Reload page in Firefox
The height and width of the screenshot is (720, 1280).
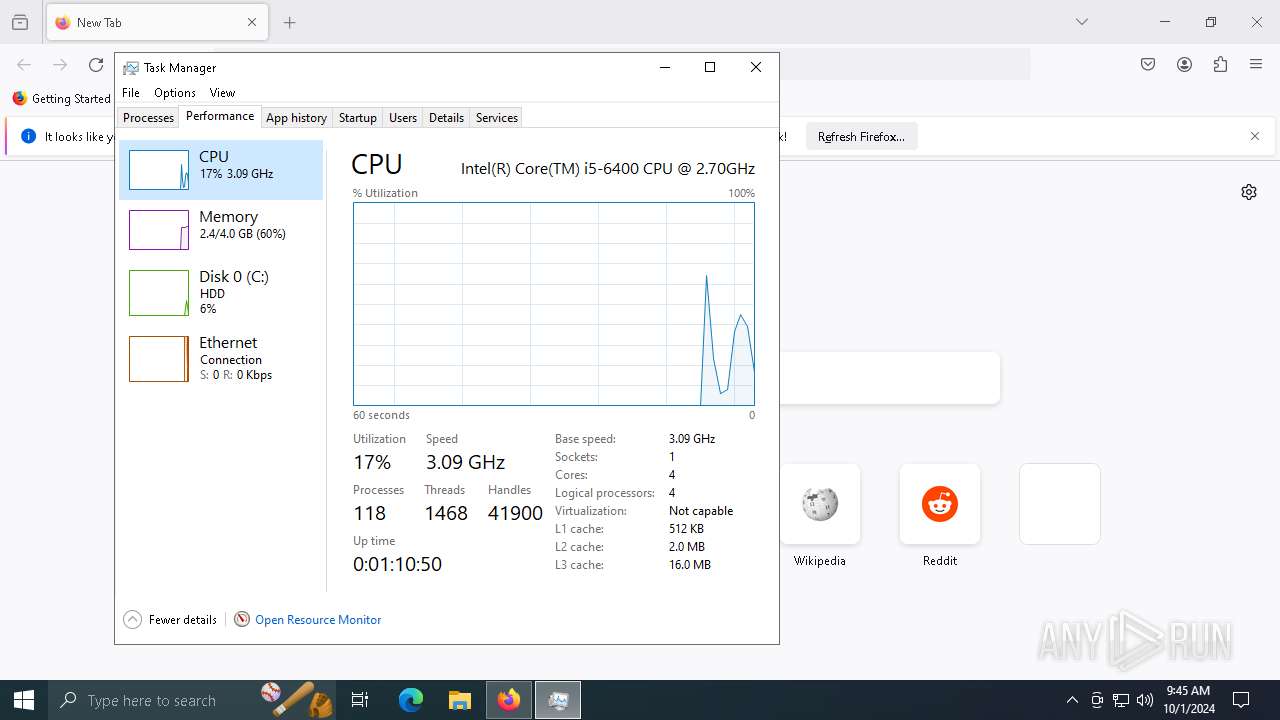pos(96,64)
